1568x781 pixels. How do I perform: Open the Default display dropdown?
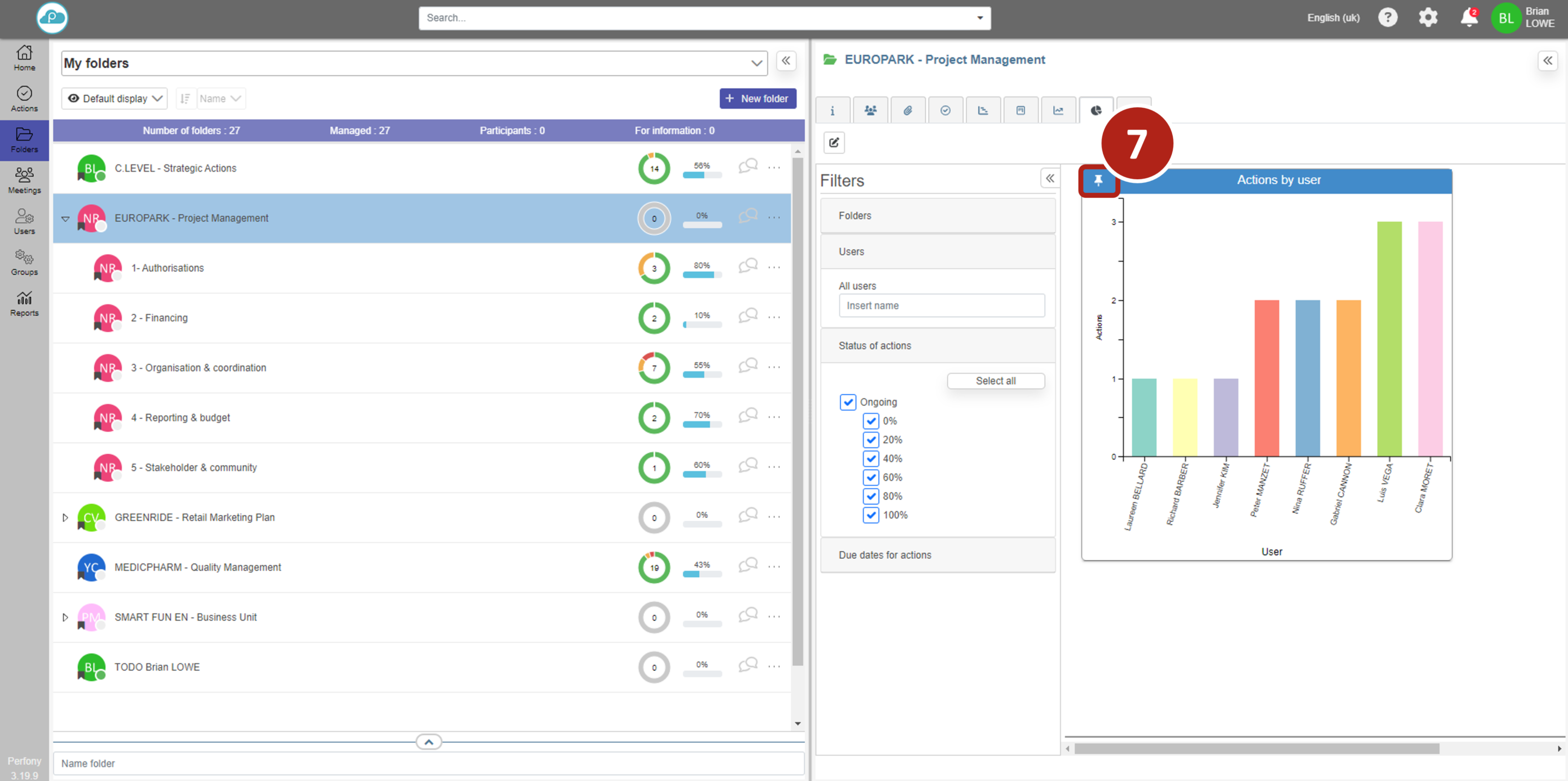[x=115, y=99]
